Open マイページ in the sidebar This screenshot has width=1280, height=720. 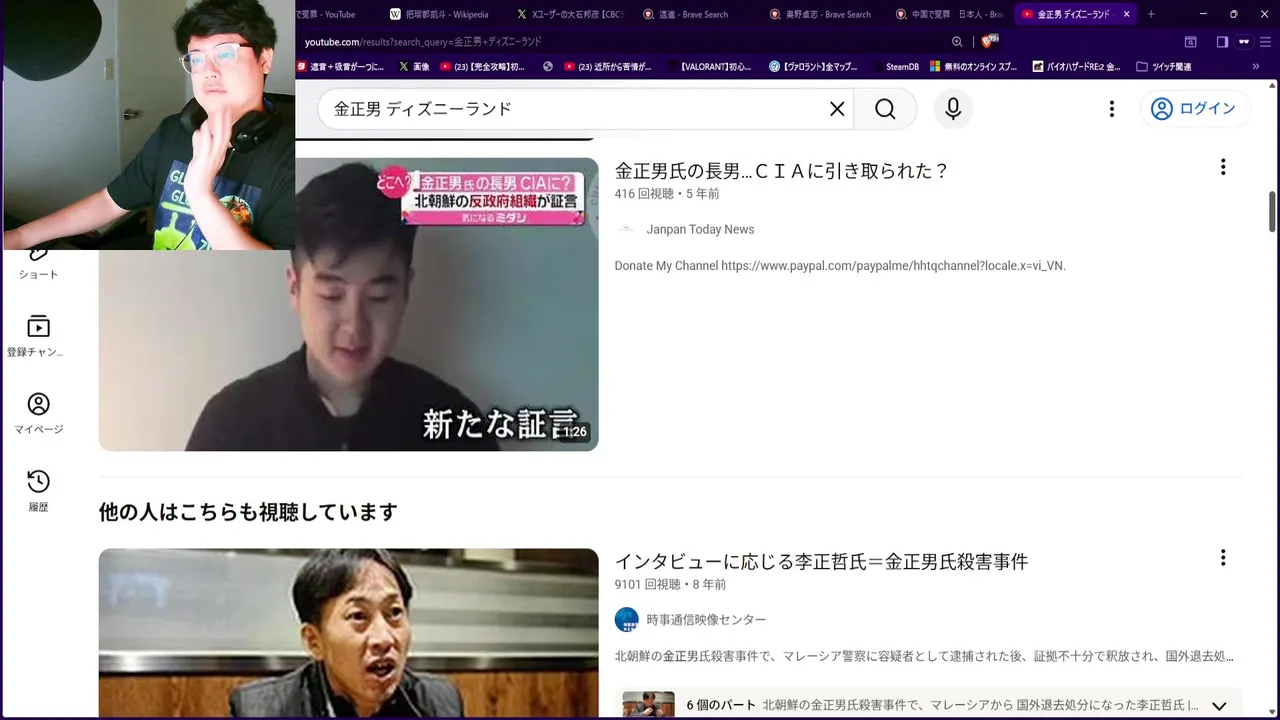[38, 414]
